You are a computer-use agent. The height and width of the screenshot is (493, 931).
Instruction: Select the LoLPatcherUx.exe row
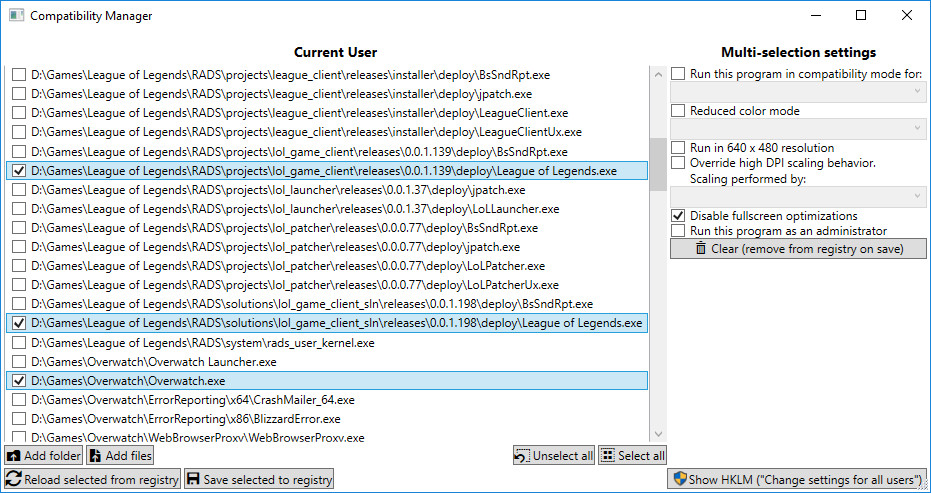pyautogui.click(x=327, y=285)
